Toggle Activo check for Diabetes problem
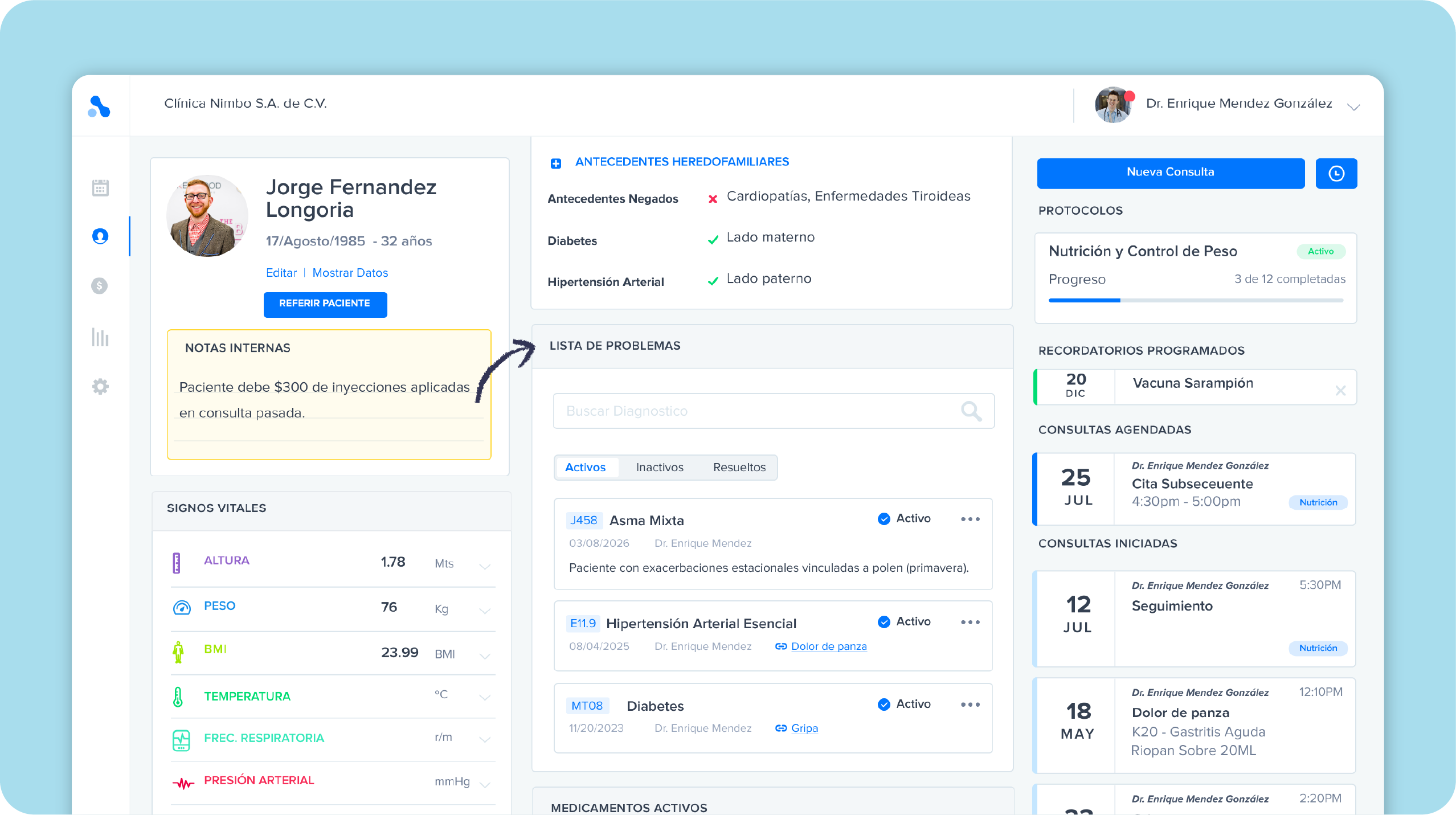Screen dimensions: 1456x815 [x=884, y=705]
